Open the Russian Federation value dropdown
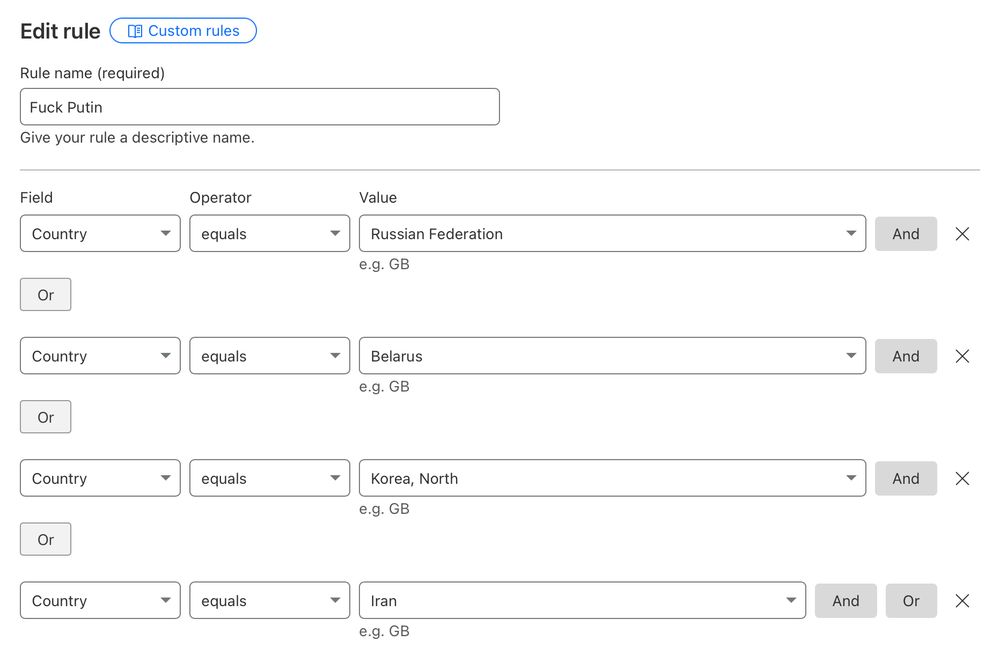The height and width of the screenshot is (650, 1000). (612, 233)
